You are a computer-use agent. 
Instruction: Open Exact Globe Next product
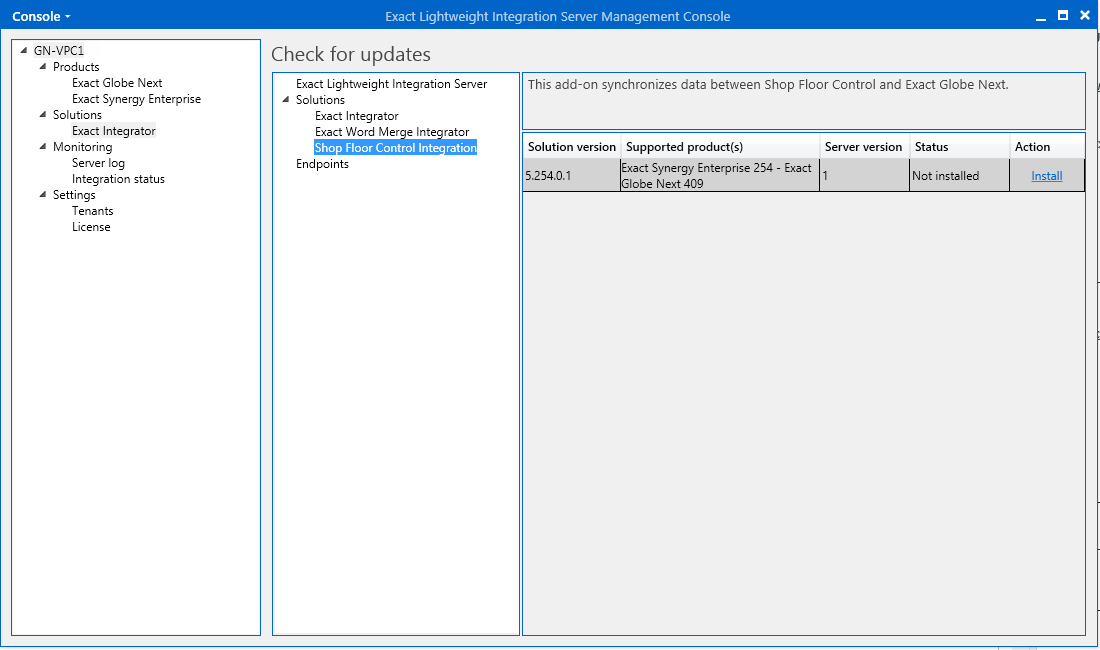click(117, 83)
